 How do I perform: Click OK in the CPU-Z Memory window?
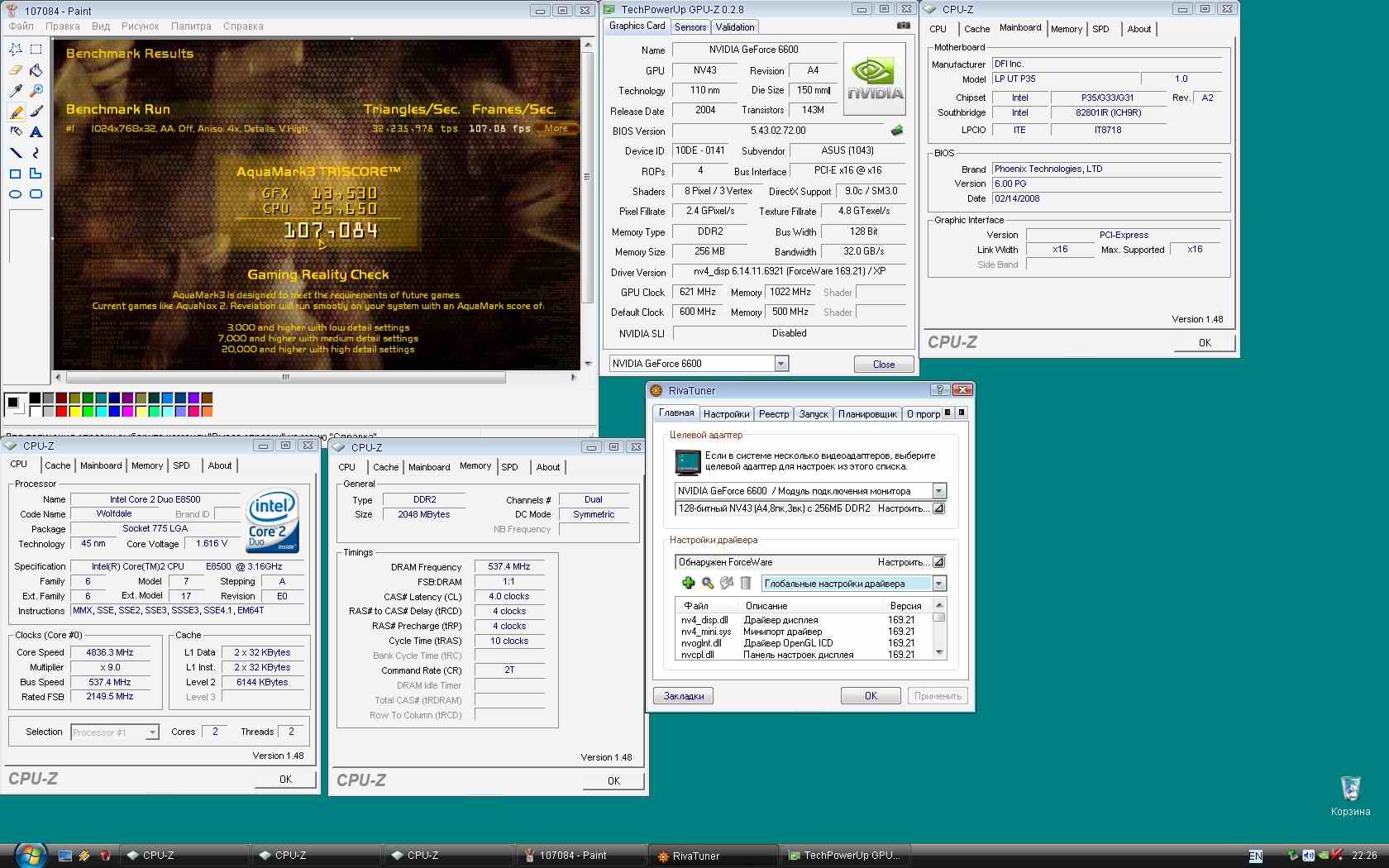coord(613,781)
